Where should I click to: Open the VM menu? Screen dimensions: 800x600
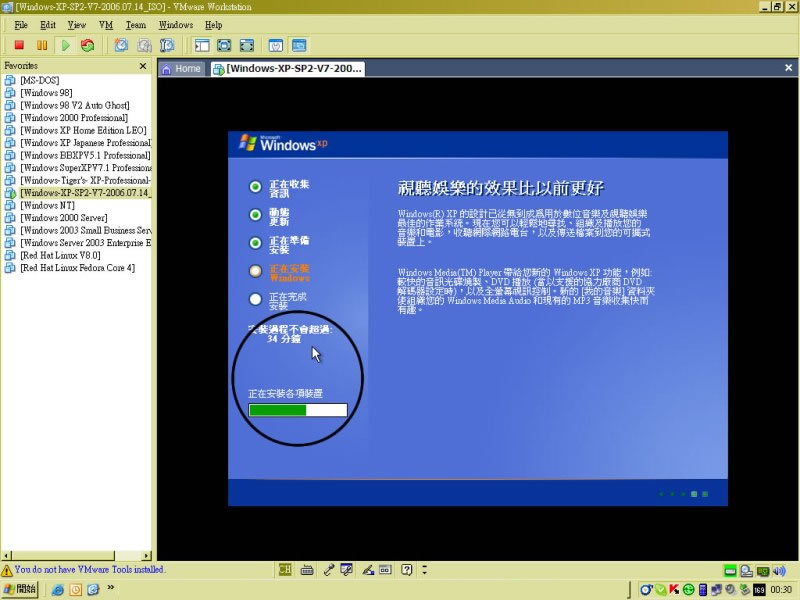pos(106,25)
